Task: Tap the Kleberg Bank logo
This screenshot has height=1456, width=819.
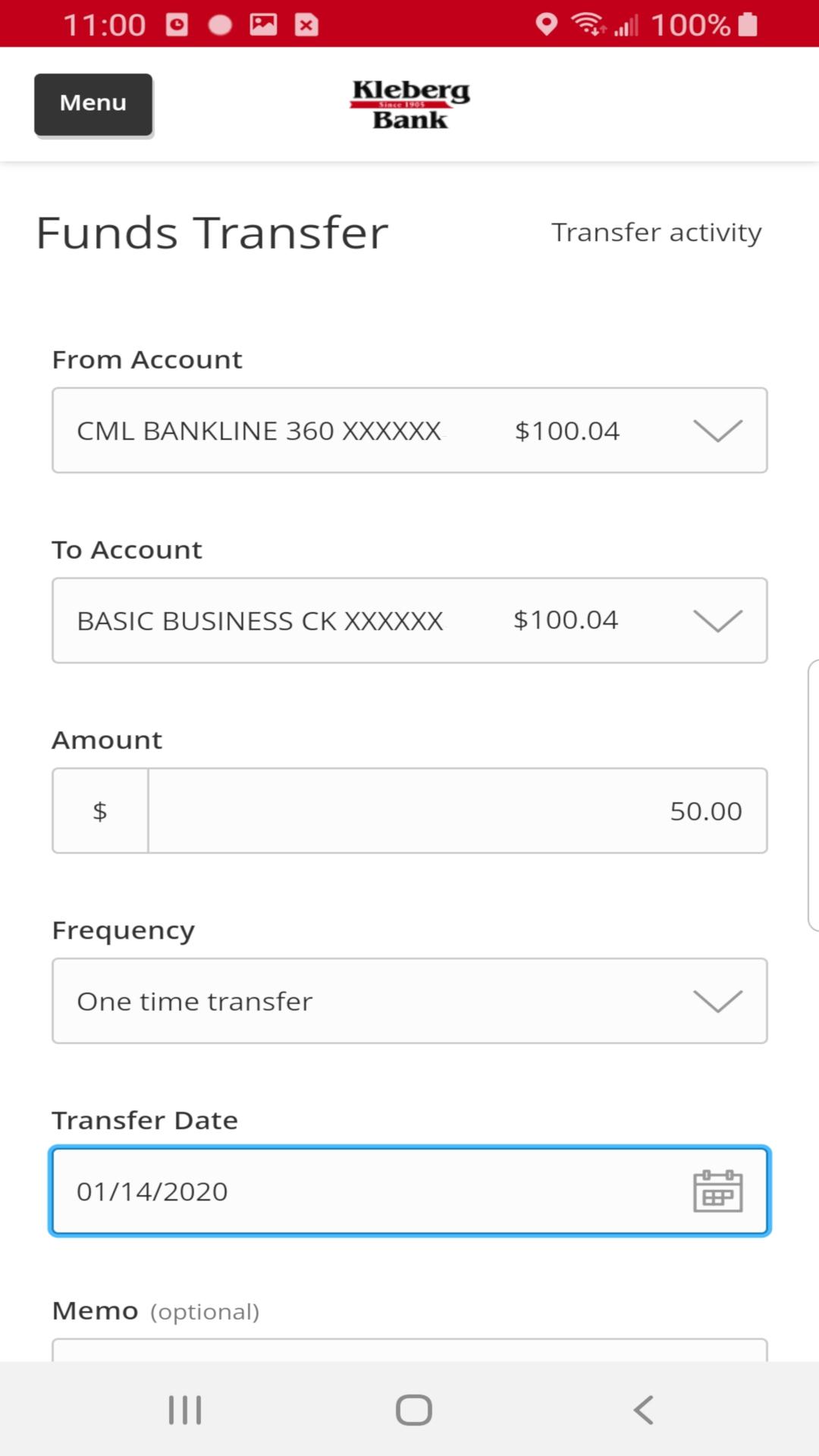Action: pyautogui.click(x=409, y=105)
